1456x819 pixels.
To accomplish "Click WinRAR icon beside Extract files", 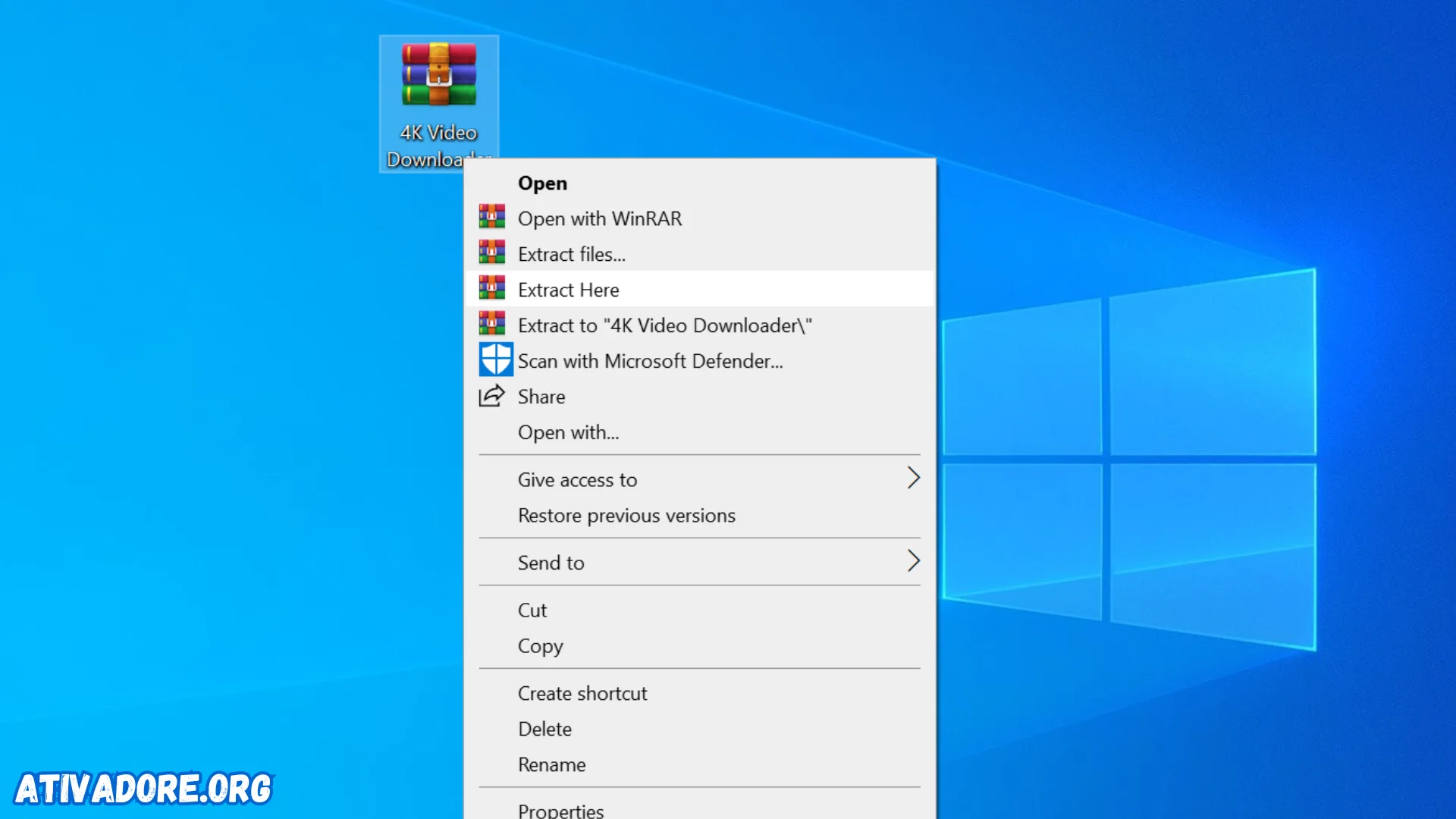I will pyautogui.click(x=491, y=253).
